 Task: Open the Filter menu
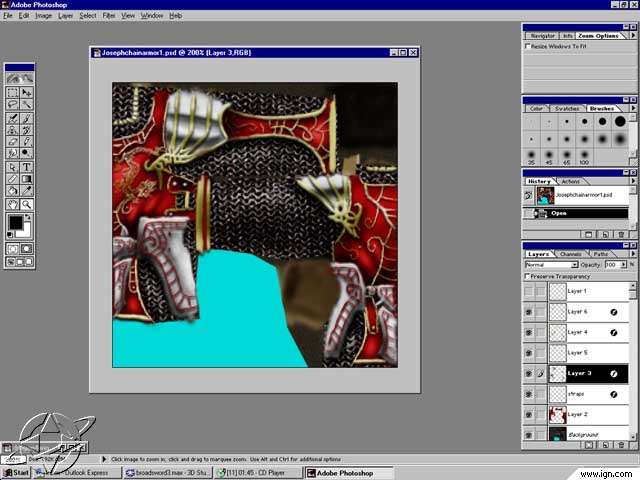[x=109, y=16]
